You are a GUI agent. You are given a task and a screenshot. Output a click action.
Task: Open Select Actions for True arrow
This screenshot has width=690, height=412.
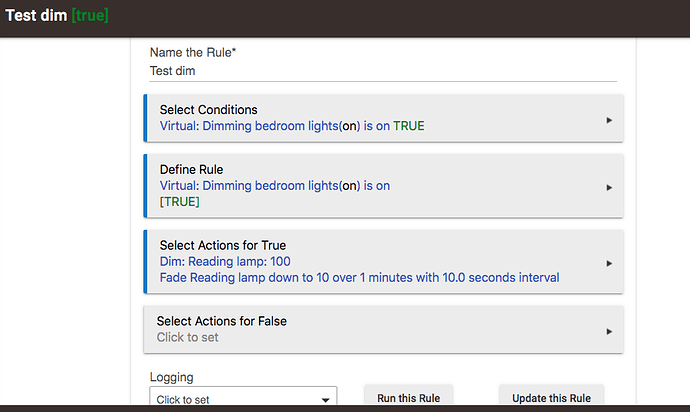point(609,263)
